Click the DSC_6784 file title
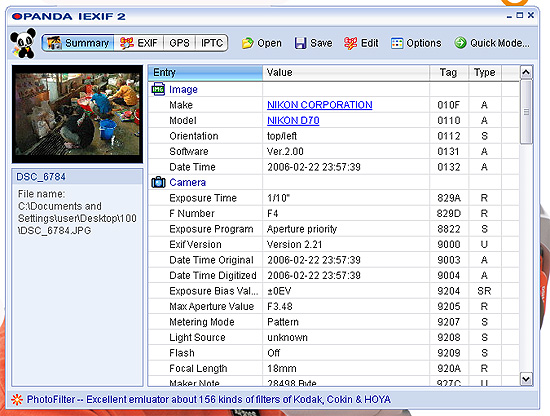This screenshot has height=416, width=550. point(41,176)
